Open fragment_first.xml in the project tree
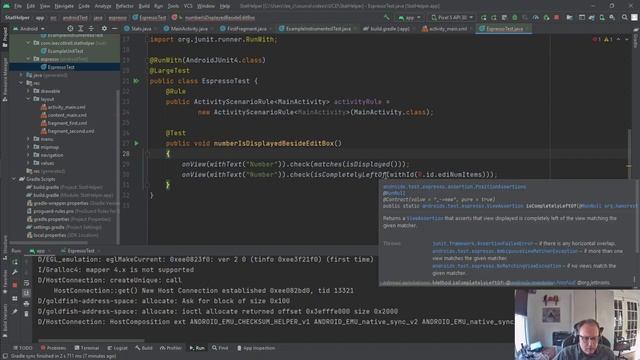 (x=67, y=123)
